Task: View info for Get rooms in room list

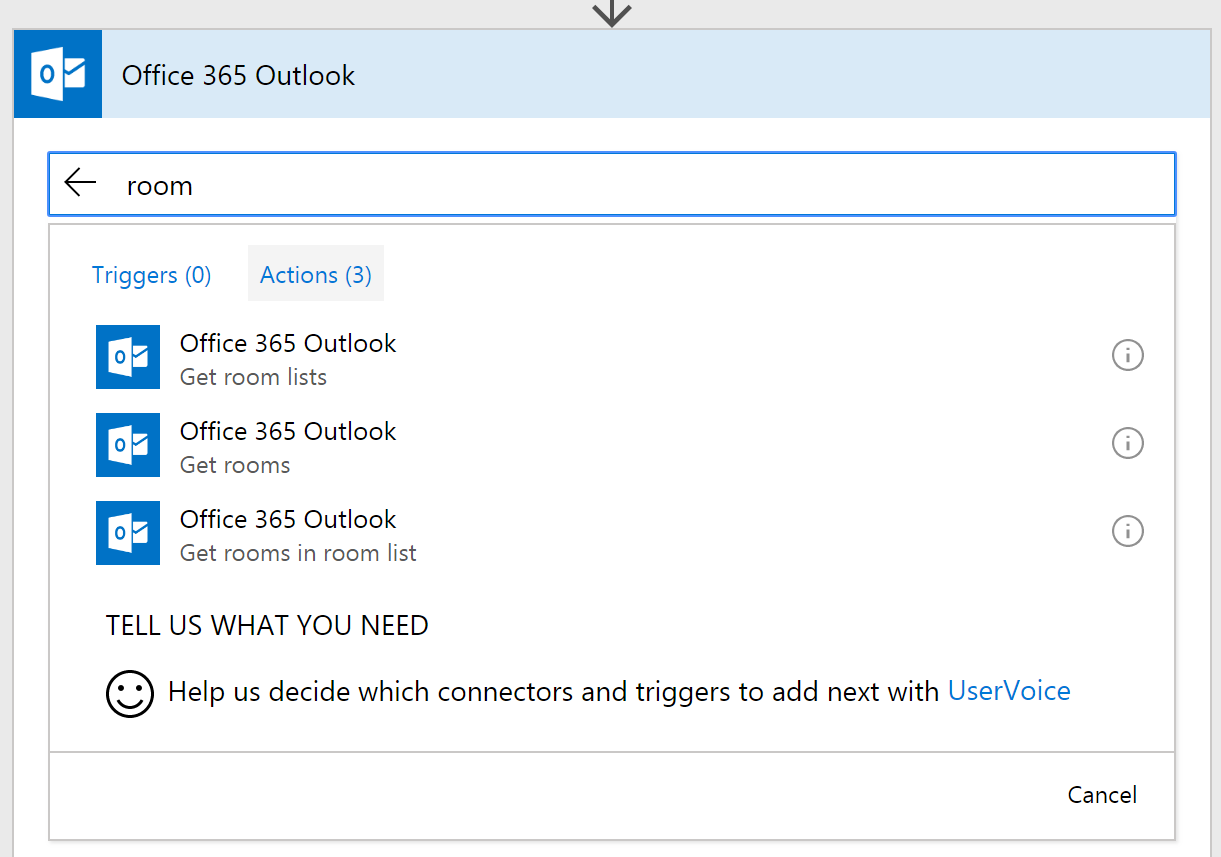Action: [1127, 531]
